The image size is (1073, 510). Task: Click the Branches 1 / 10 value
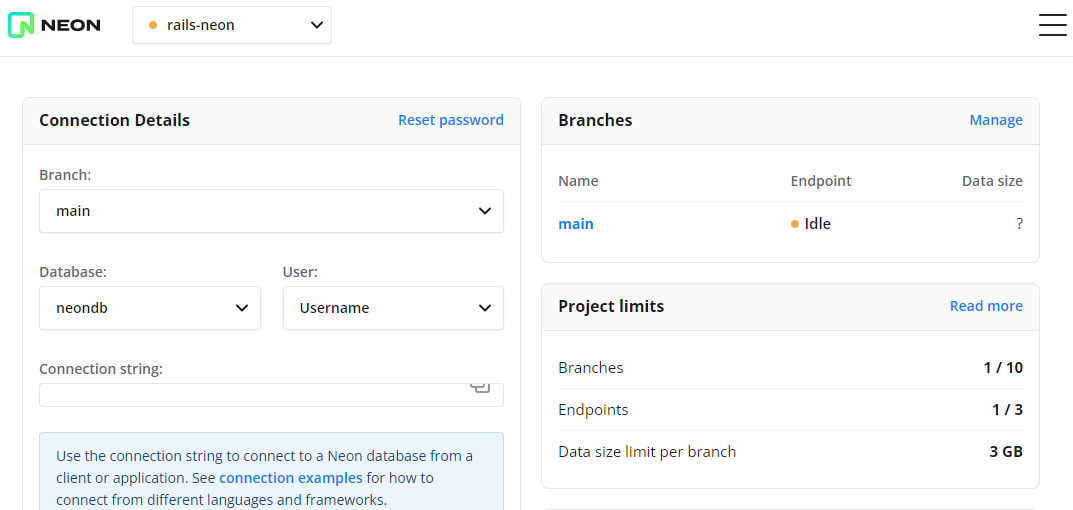[x=1003, y=368]
